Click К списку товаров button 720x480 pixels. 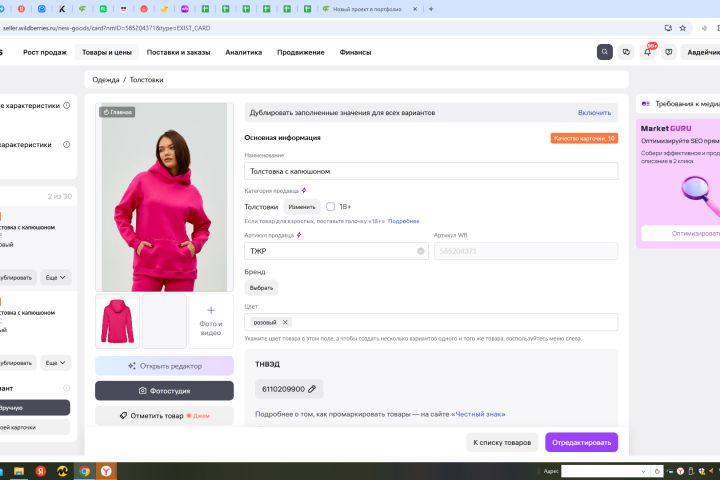(x=502, y=442)
